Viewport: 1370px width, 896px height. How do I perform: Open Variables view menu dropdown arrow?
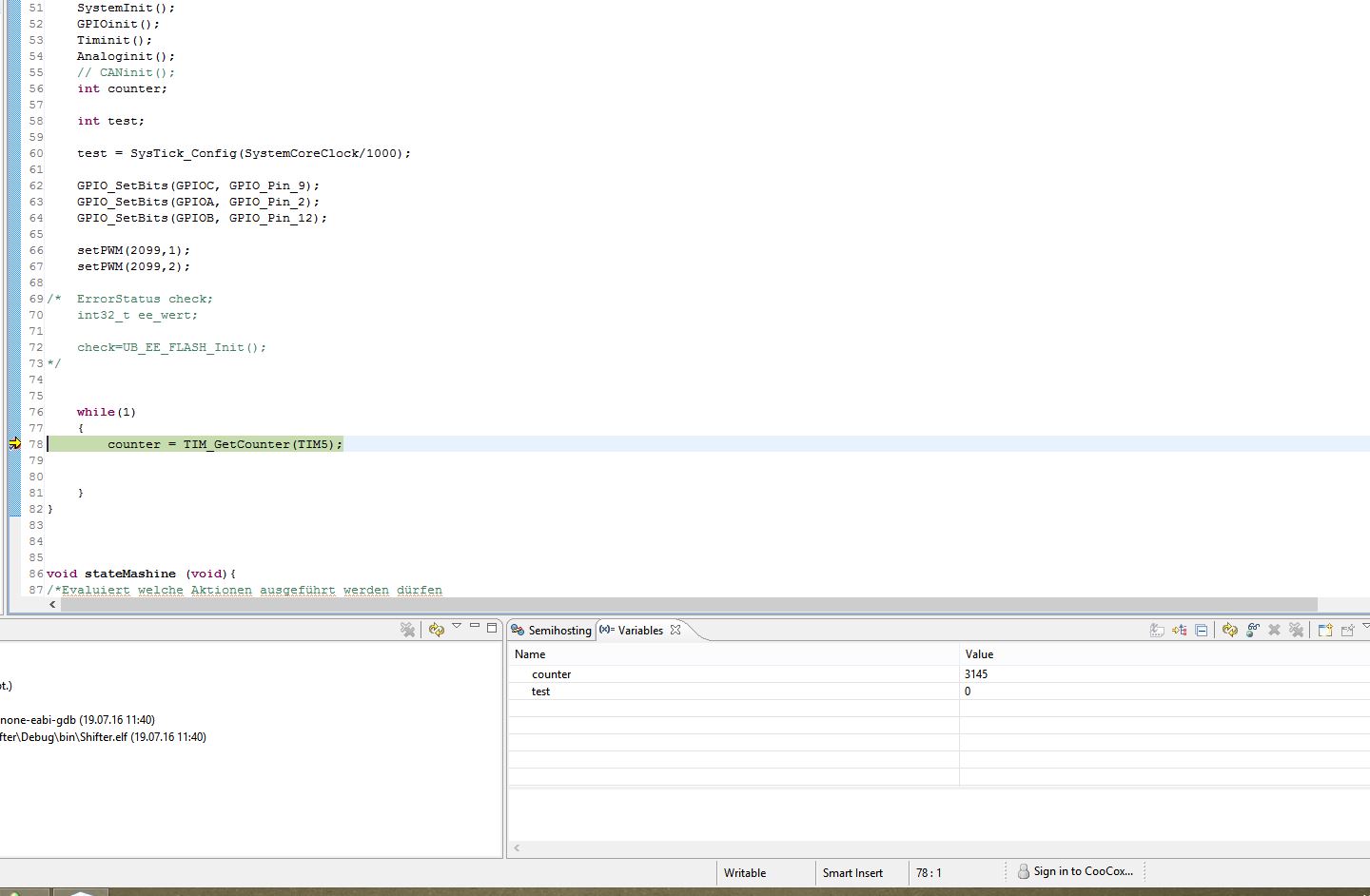[1365, 626]
